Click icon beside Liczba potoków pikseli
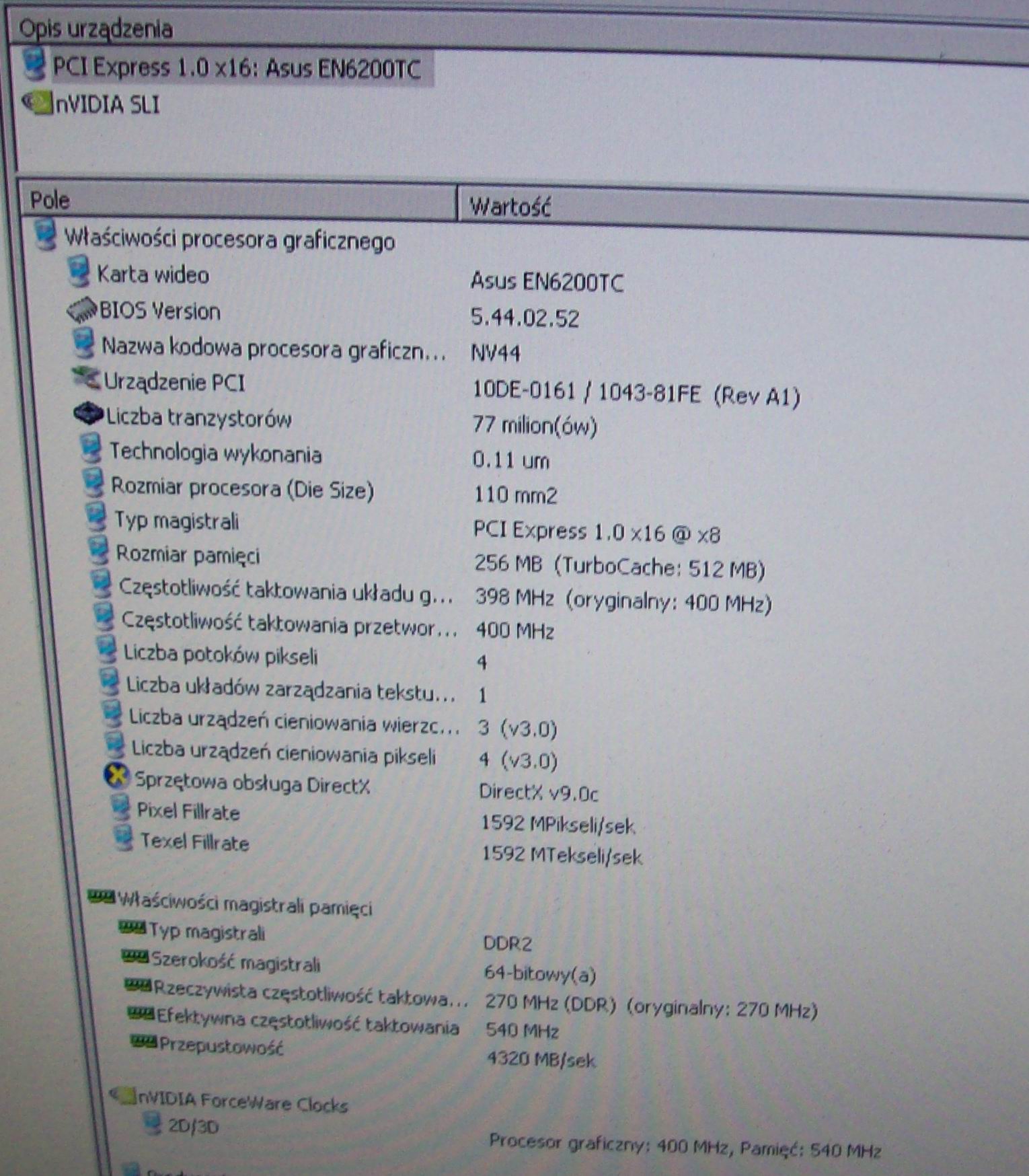The width and height of the screenshot is (1029, 1176). 107,650
